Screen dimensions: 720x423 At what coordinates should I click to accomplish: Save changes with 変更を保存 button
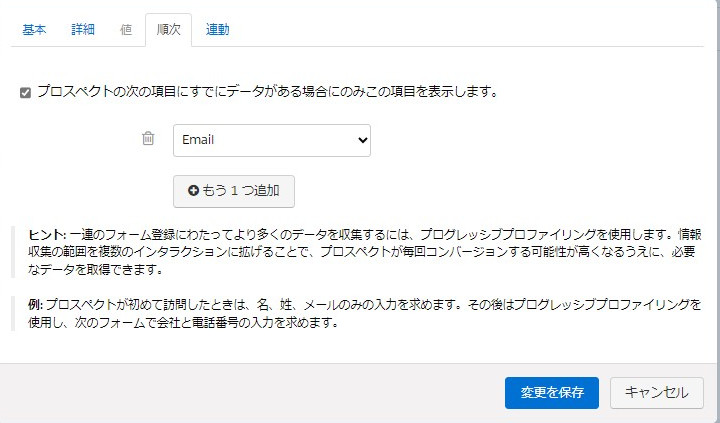(551, 393)
